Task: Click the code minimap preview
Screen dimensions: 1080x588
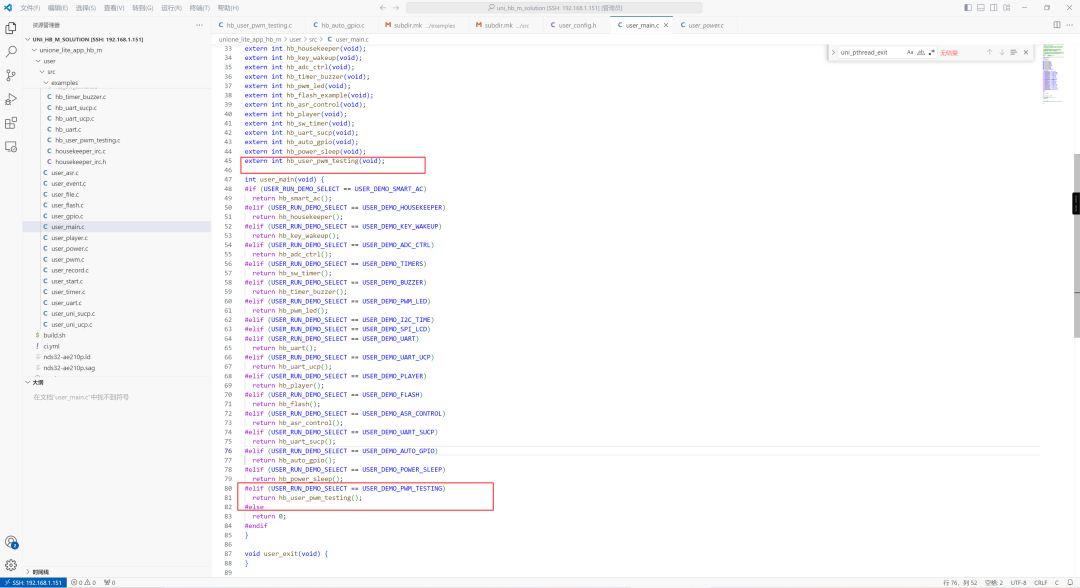Action: coord(1051,73)
